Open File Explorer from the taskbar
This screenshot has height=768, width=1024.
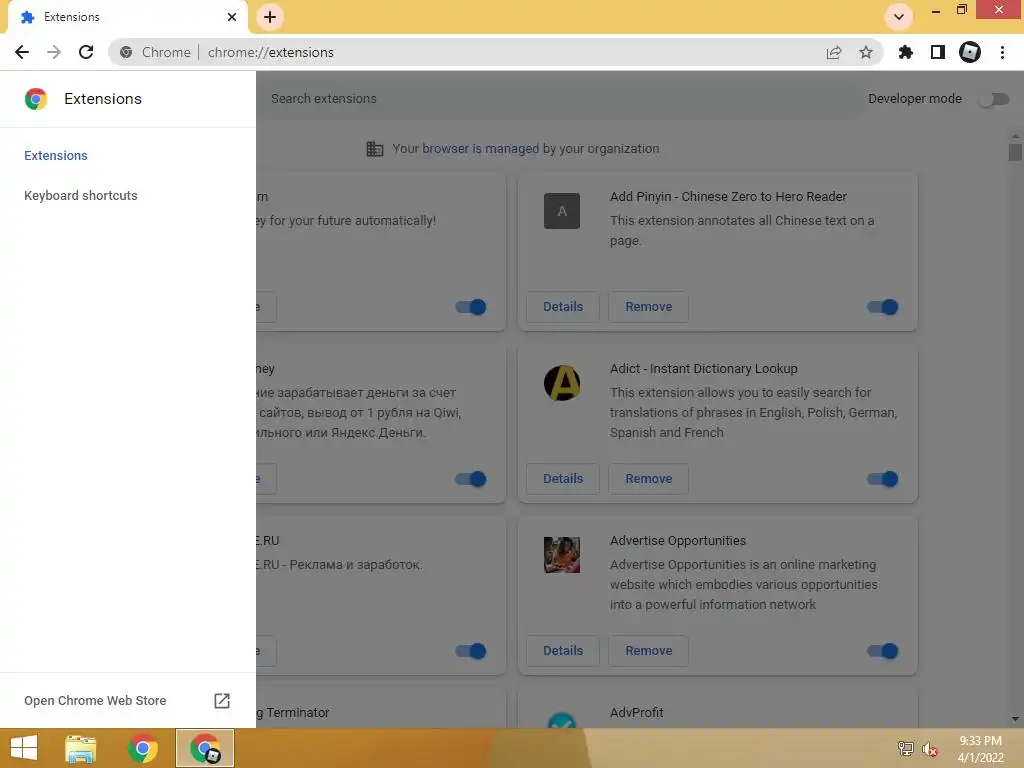point(80,749)
